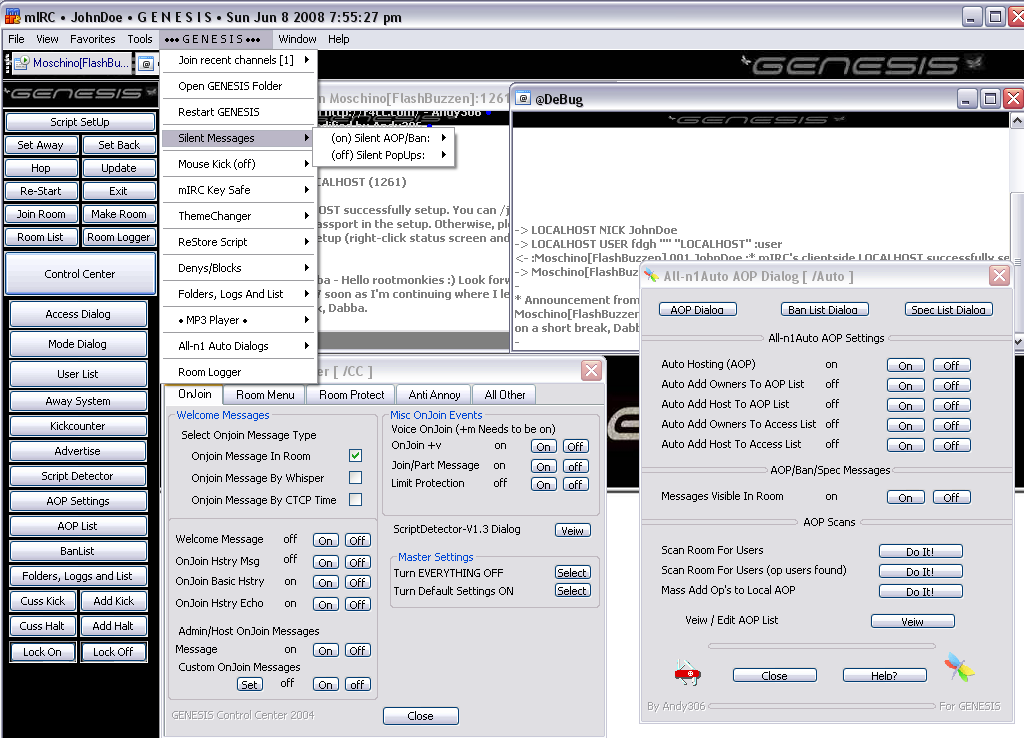Click the dragonfly icon beside Help button
Screen dimensions: 1024x738
point(959,668)
